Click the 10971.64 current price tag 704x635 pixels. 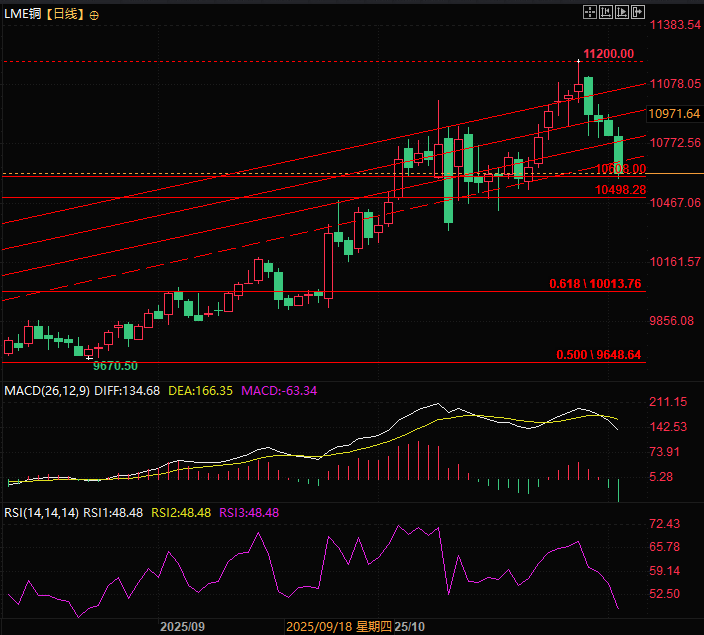pyautogui.click(x=674, y=114)
